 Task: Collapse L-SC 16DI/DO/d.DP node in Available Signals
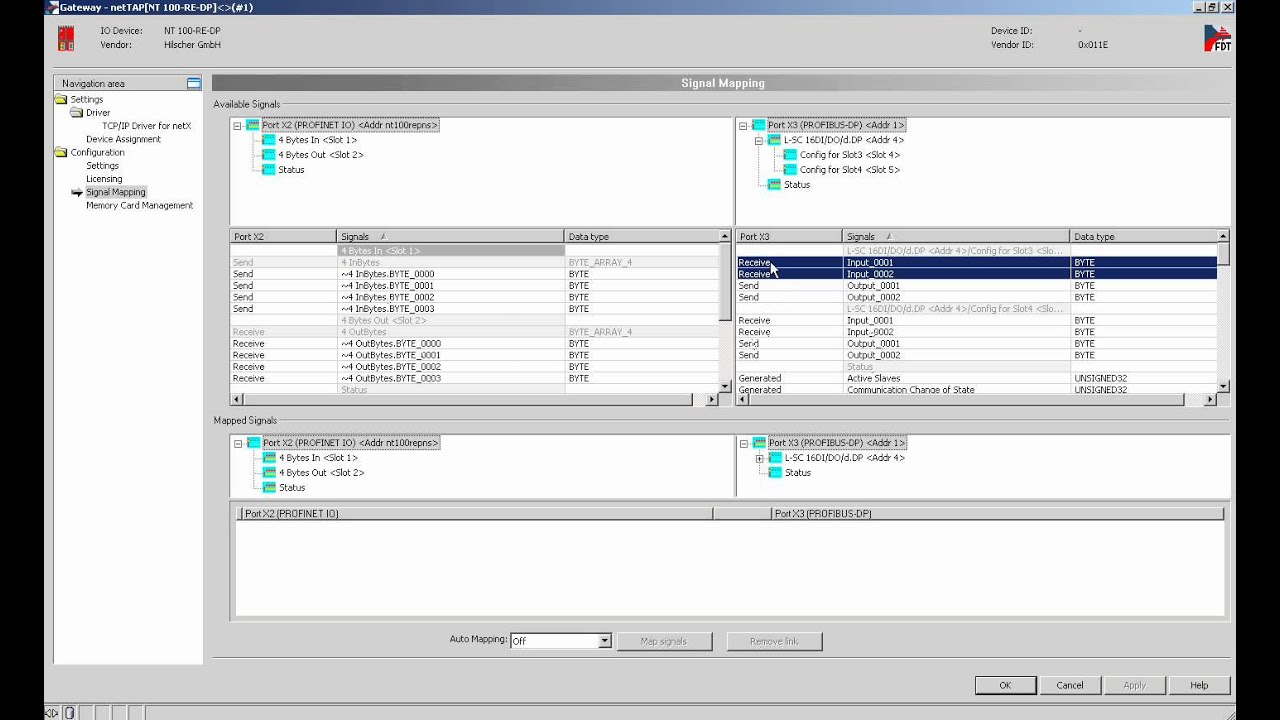point(759,140)
